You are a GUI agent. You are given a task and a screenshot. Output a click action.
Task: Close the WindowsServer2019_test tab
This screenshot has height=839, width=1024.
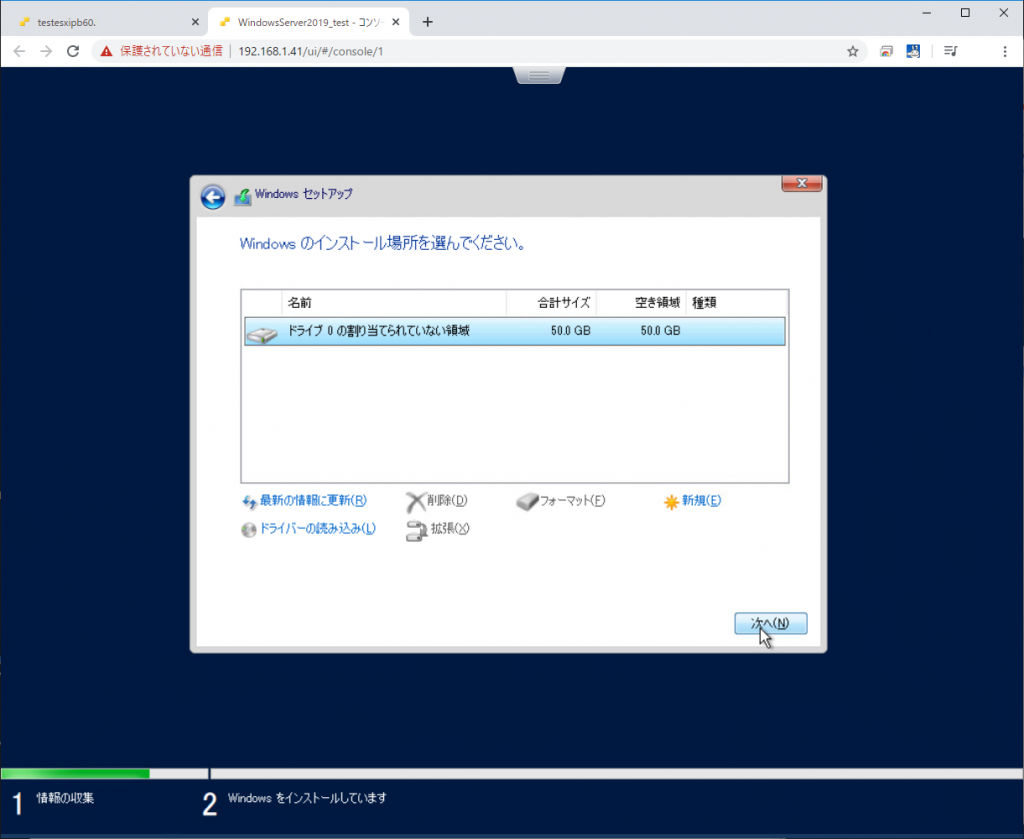click(396, 22)
